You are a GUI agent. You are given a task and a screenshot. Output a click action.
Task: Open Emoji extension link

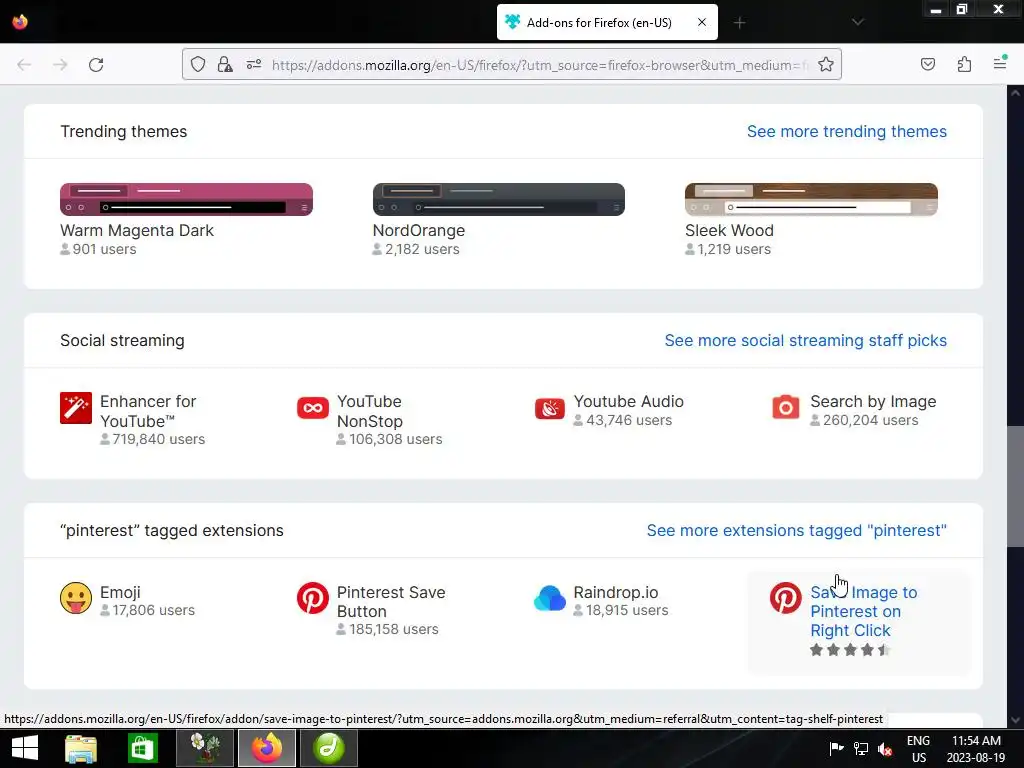[x=120, y=592]
